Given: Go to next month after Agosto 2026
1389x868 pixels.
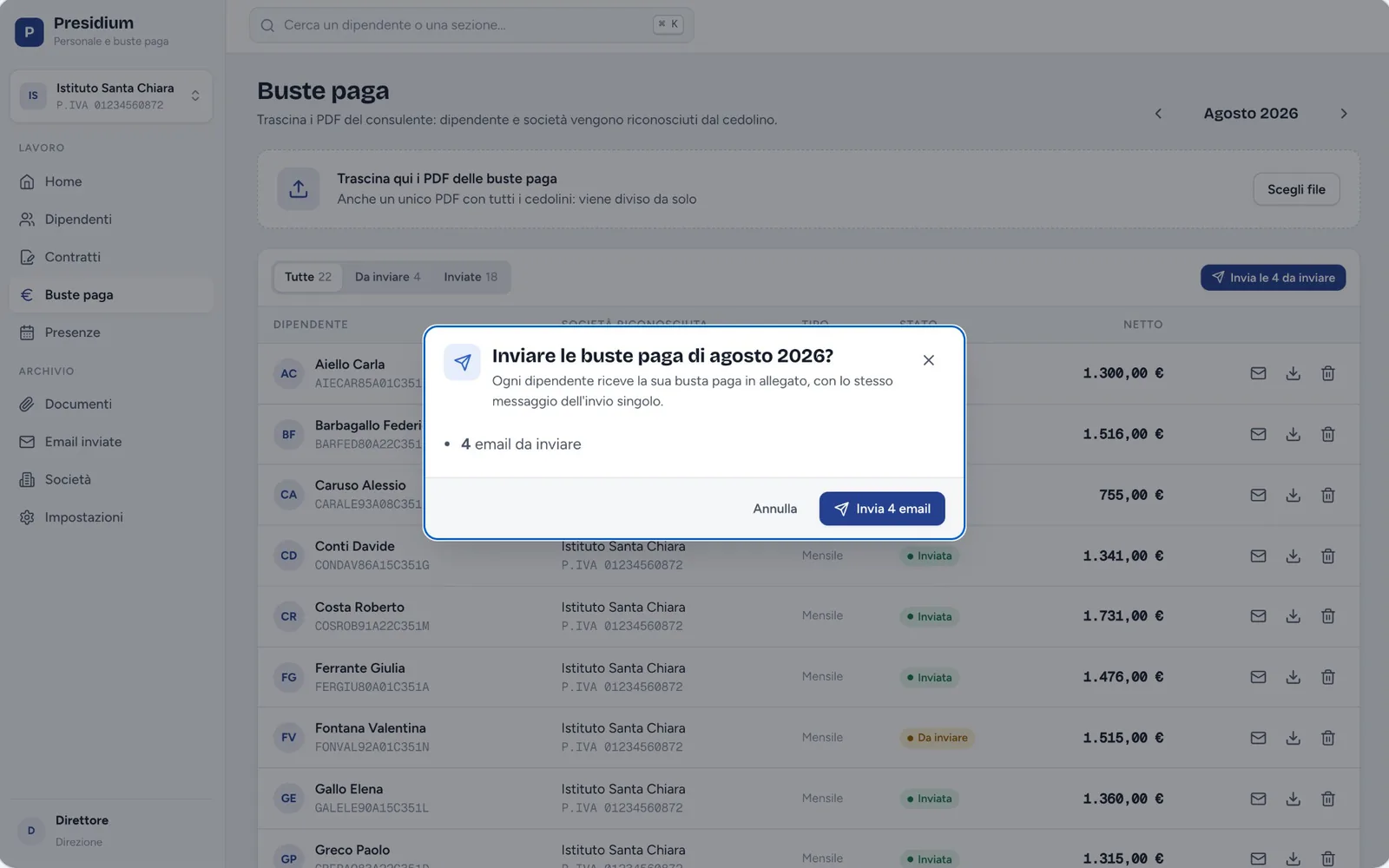Looking at the screenshot, I should tap(1343, 114).
